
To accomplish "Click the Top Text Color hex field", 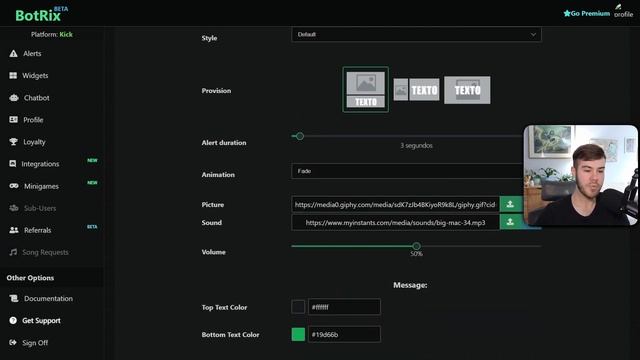I will click(344, 307).
